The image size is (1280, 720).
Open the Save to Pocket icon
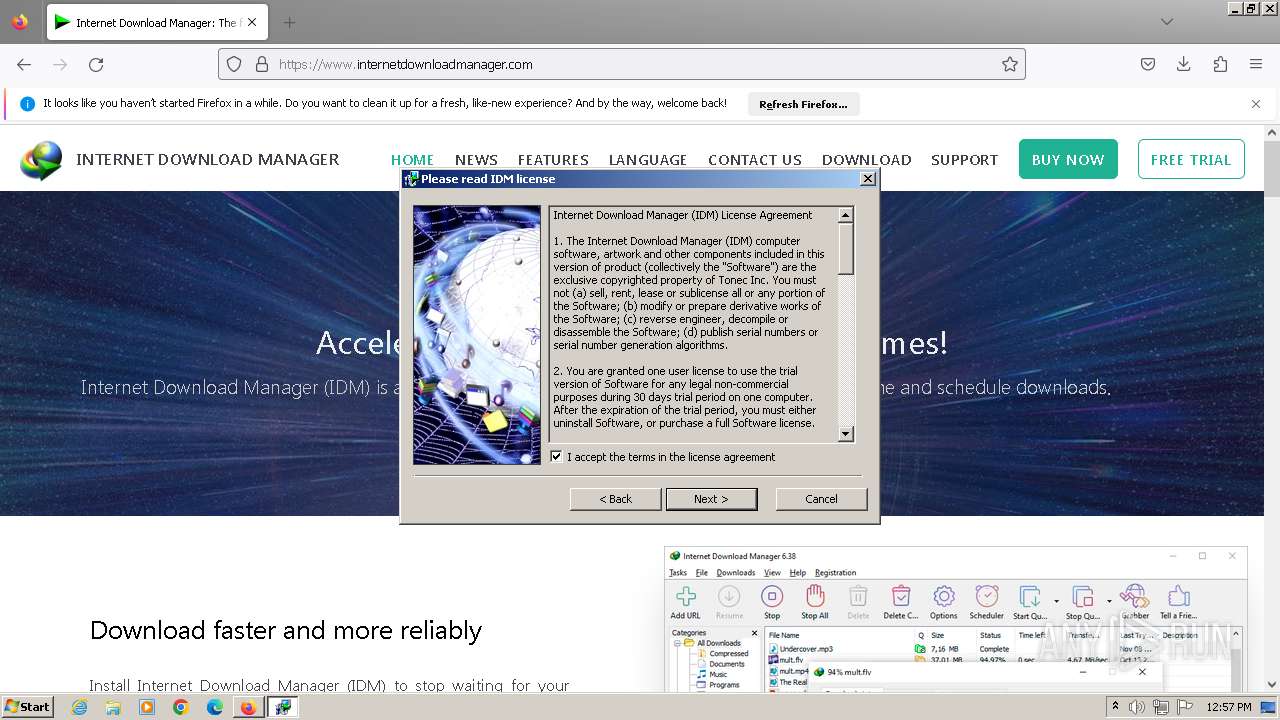coord(1148,64)
